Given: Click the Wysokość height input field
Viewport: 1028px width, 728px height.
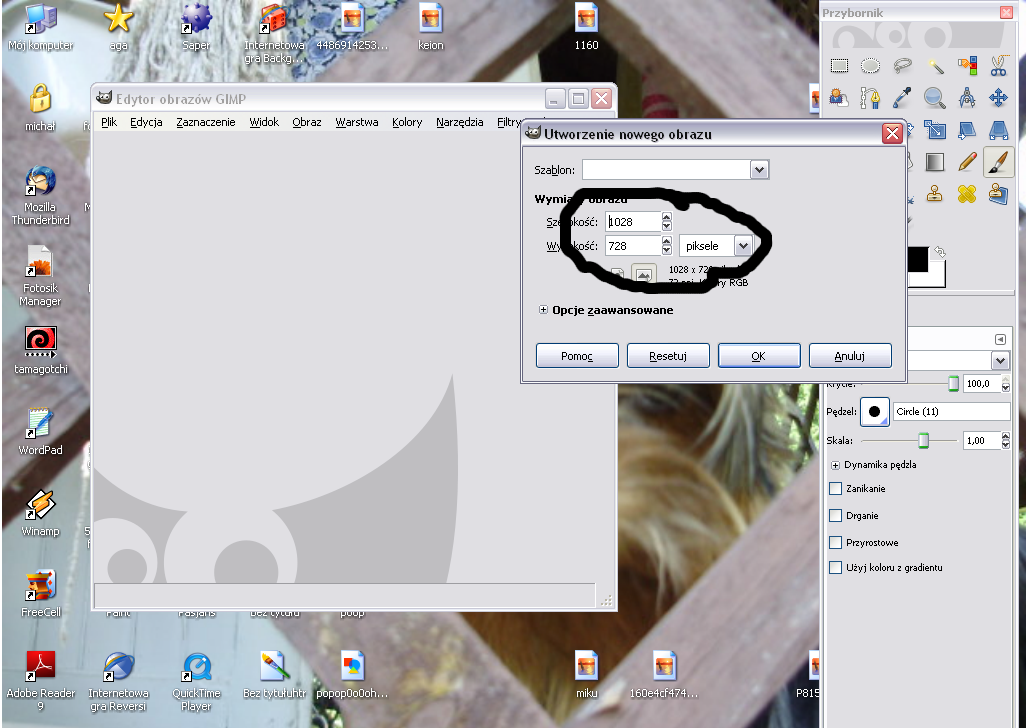Looking at the screenshot, I should [x=633, y=246].
